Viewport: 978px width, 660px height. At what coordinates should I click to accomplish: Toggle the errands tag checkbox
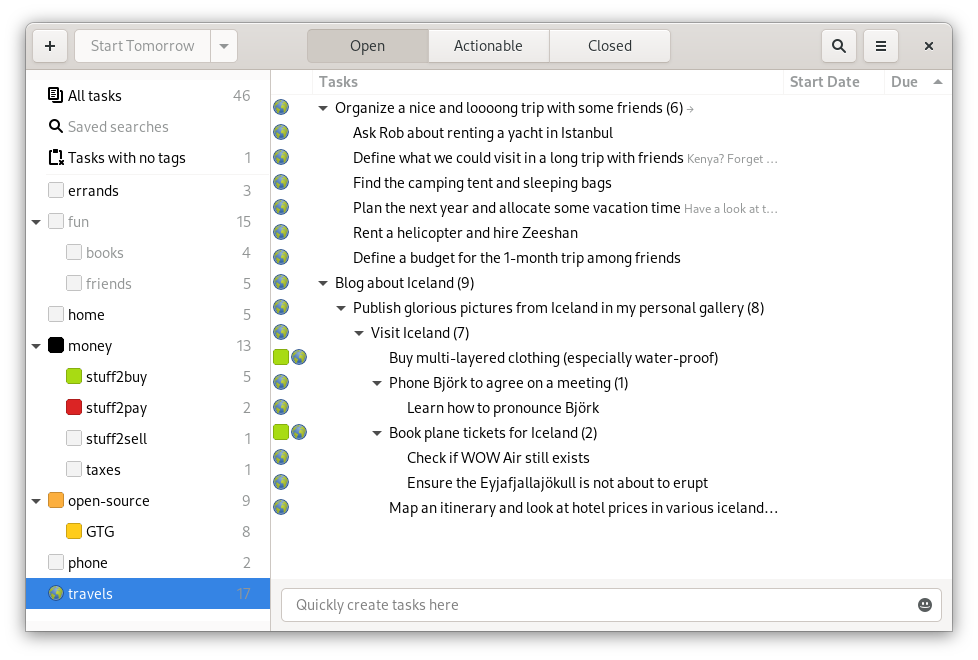tap(56, 190)
